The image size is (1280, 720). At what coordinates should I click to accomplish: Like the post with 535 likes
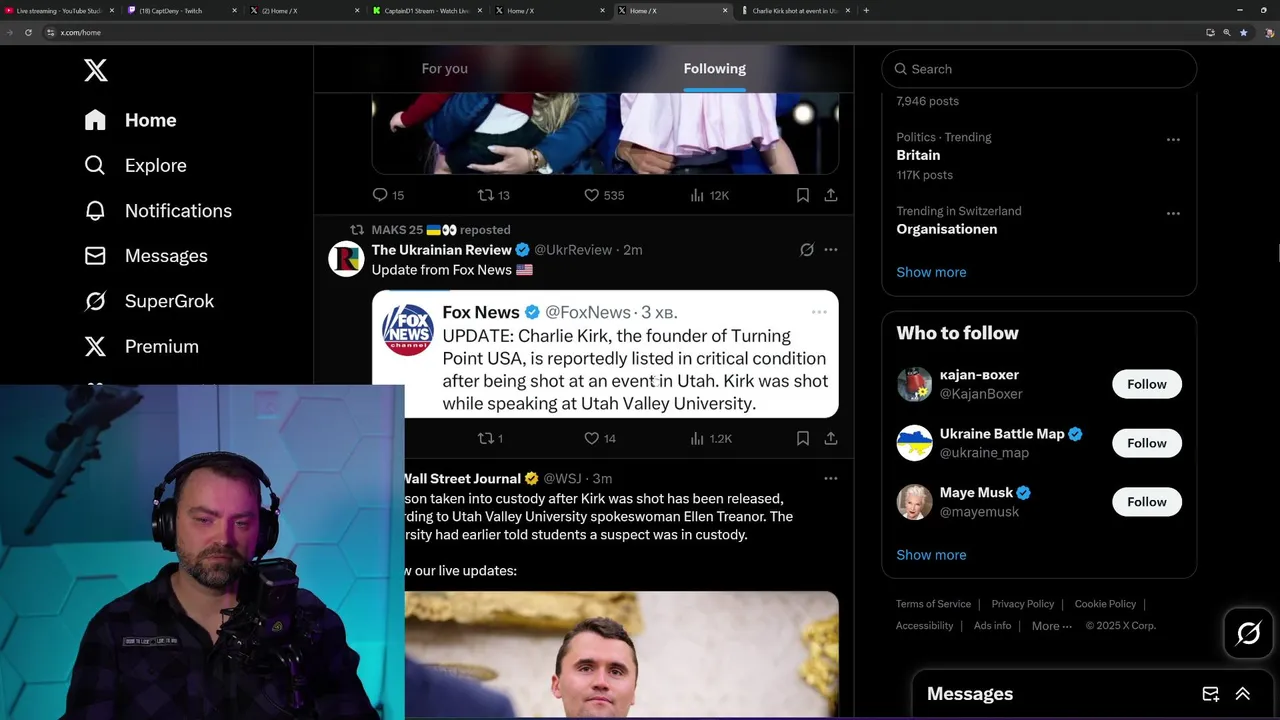pos(604,195)
